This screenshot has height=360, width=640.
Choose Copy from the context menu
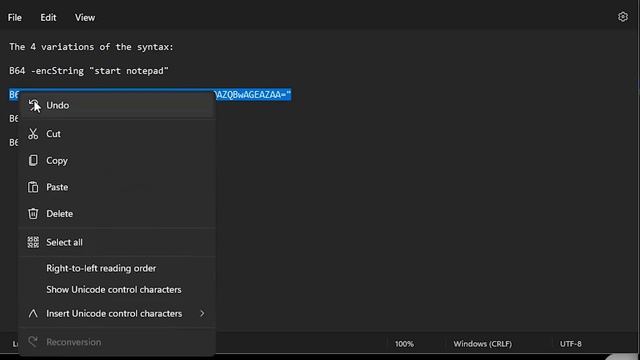coord(117,160)
